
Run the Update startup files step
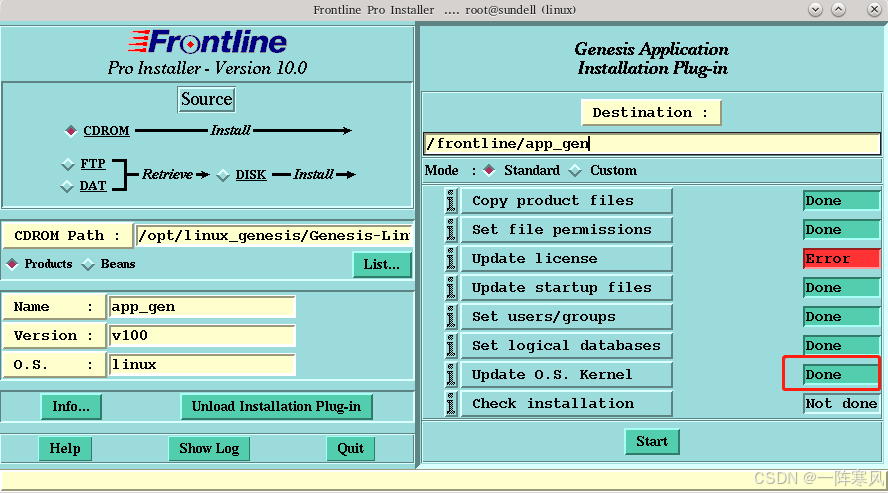click(x=566, y=288)
